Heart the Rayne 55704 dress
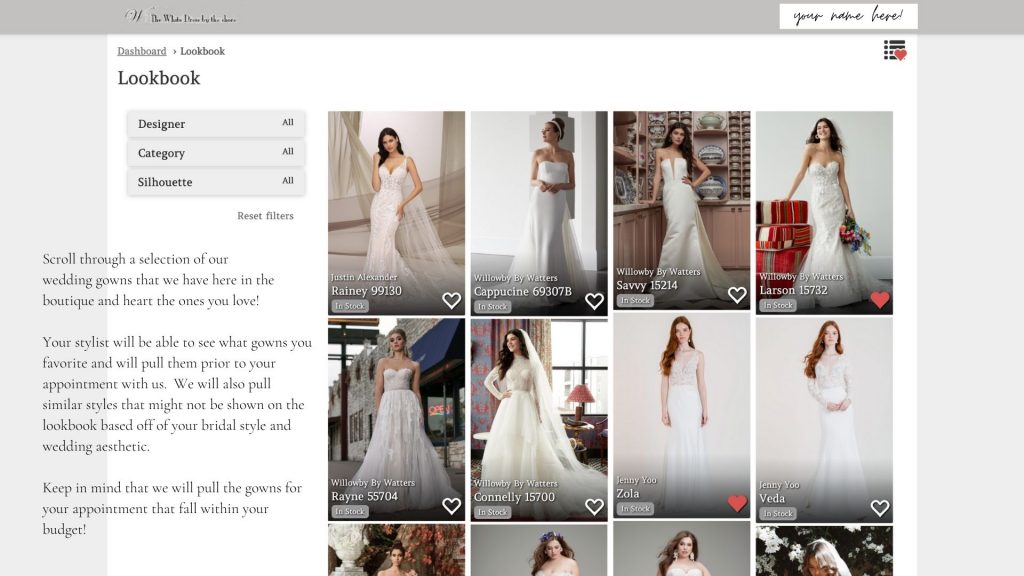The image size is (1024, 576). (x=451, y=506)
